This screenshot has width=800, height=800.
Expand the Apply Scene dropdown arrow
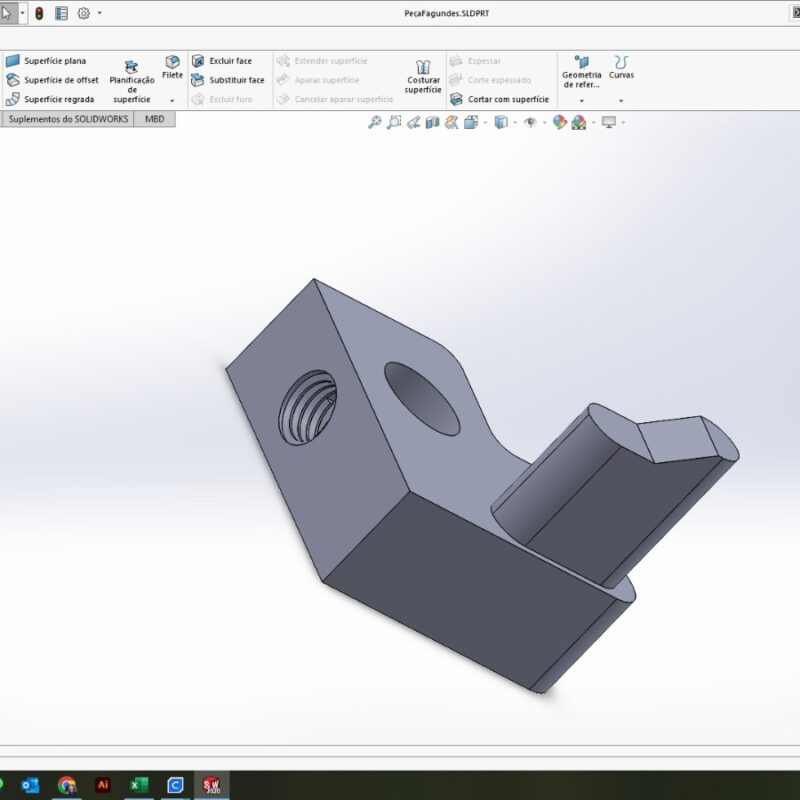(593, 122)
